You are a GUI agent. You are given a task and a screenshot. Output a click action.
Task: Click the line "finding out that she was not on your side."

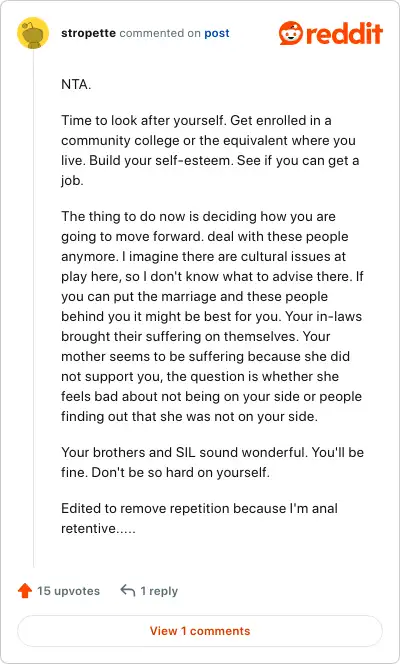[190, 416]
